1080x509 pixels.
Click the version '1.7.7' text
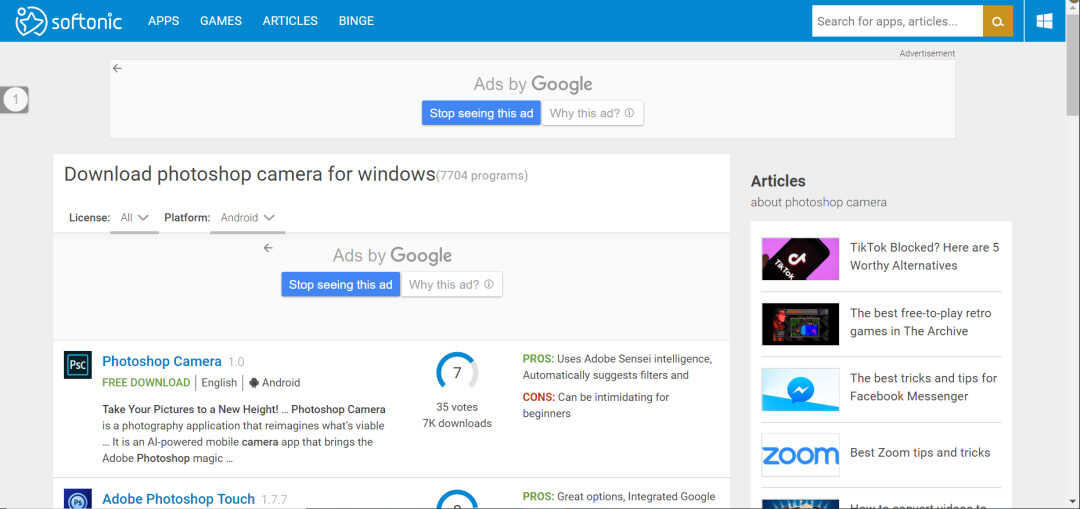(x=274, y=499)
